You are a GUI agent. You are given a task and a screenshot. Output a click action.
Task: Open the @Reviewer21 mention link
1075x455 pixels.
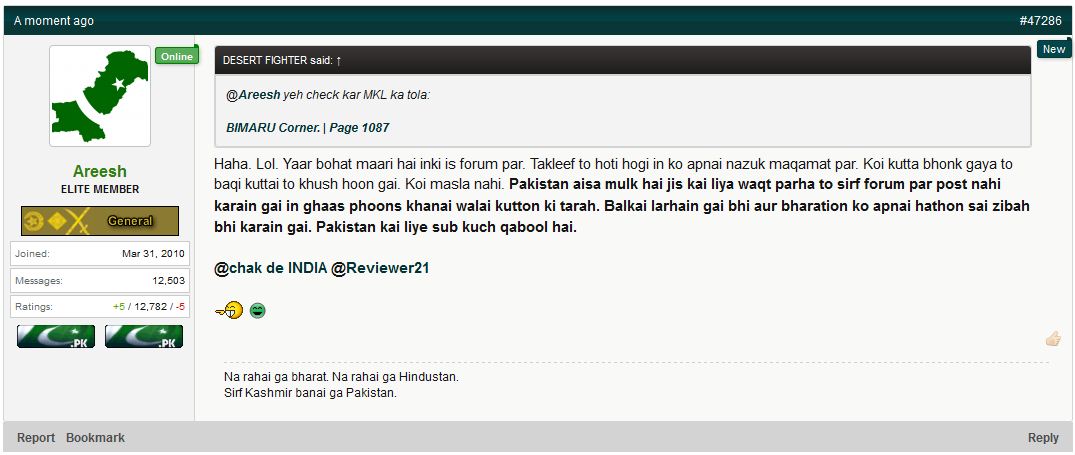coord(381,268)
